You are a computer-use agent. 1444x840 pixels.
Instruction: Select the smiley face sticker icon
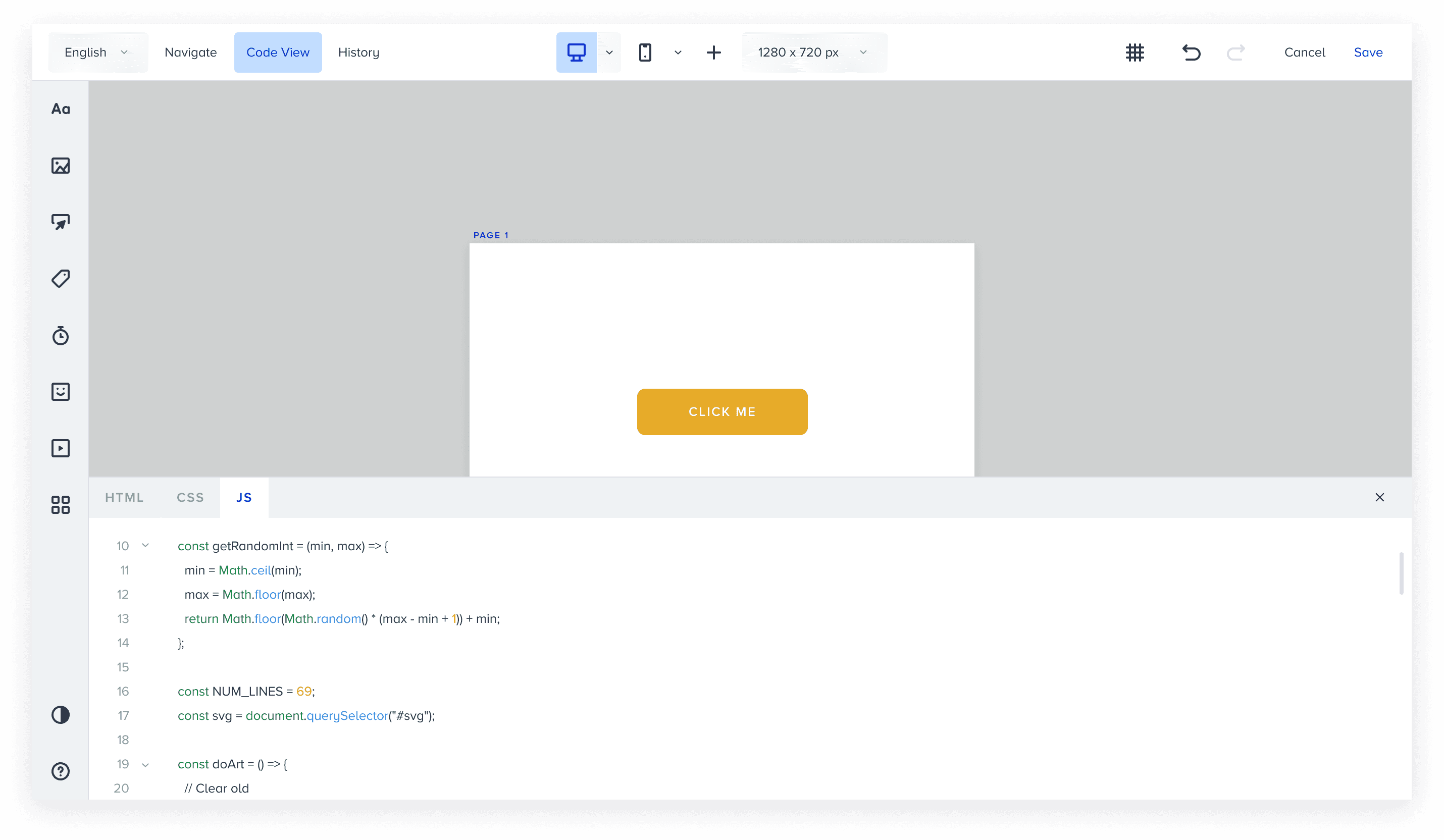click(x=60, y=391)
